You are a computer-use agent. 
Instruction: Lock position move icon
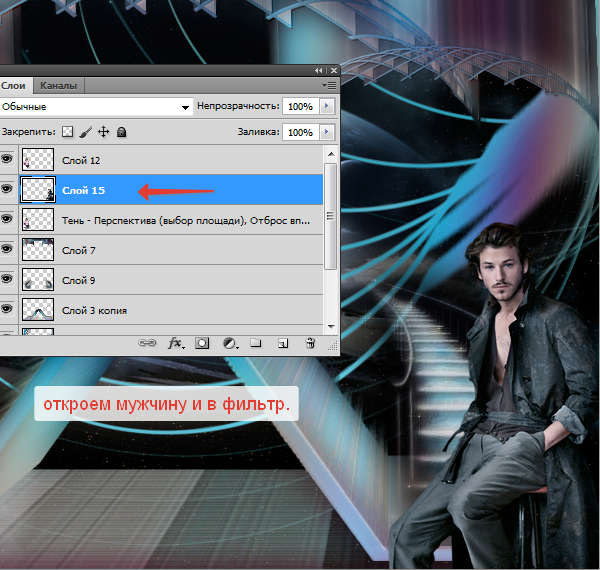tap(103, 132)
